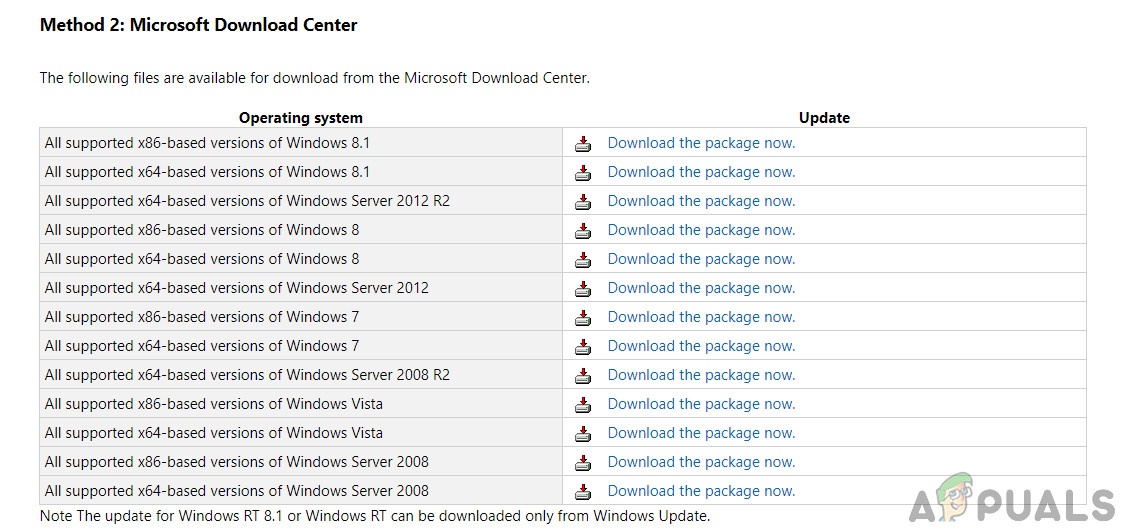Click download icon for x86 Windows 8

[583, 231]
